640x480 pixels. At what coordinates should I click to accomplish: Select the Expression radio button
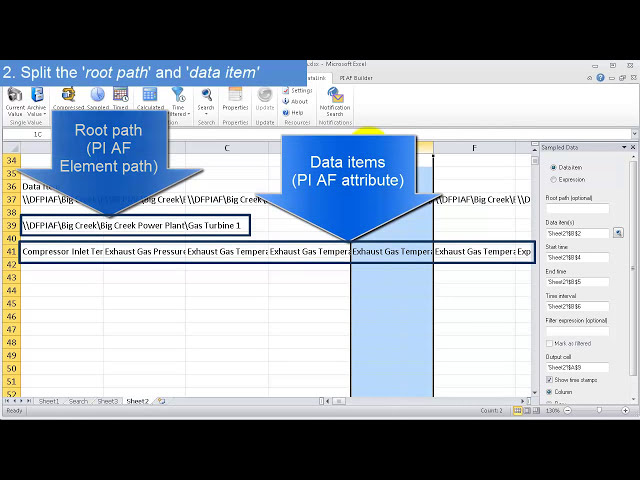554,180
